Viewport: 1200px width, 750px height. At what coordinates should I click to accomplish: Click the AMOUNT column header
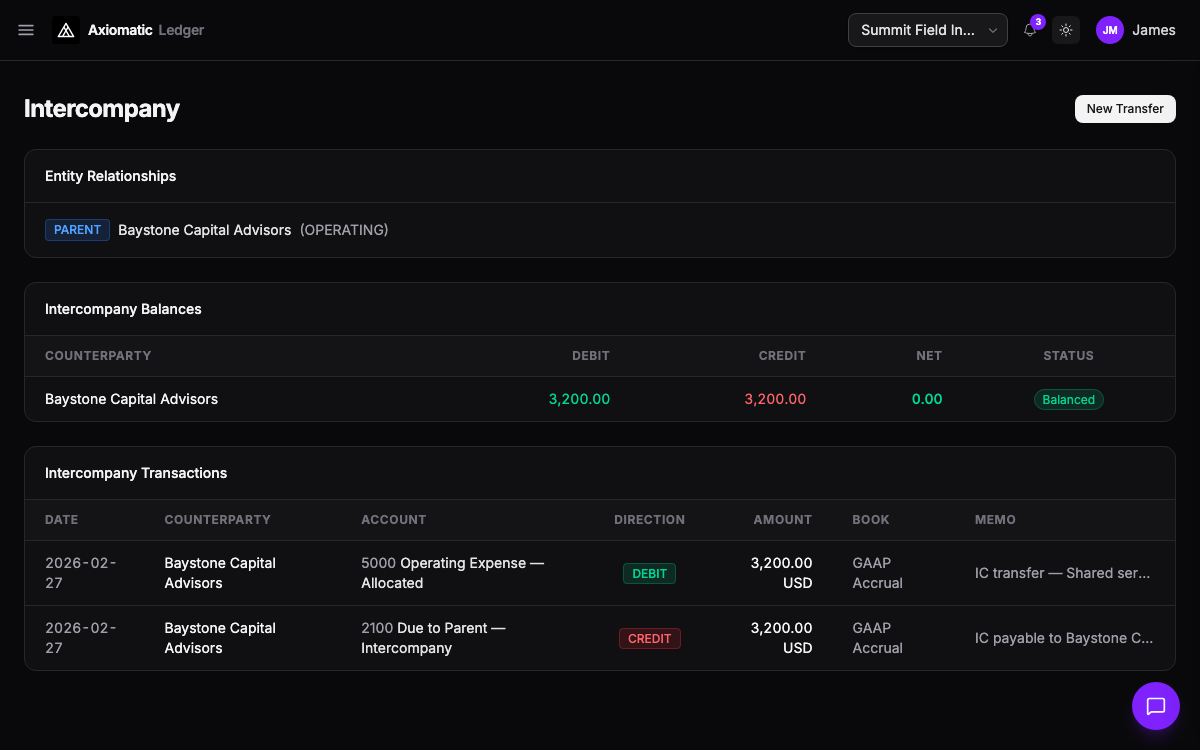click(x=782, y=520)
